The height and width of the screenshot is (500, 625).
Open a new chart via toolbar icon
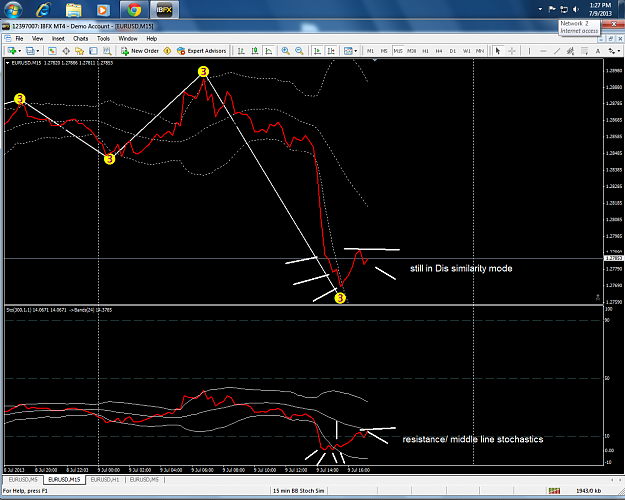12,51
